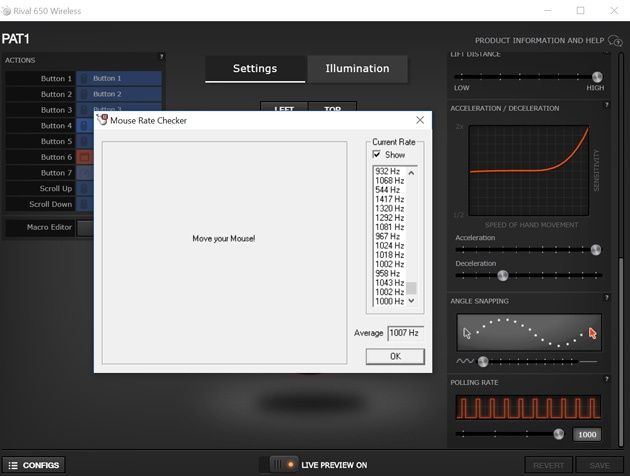The image size is (630, 476).
Task: Click the polling rate waveform graphic
Action: pos(529,407)
